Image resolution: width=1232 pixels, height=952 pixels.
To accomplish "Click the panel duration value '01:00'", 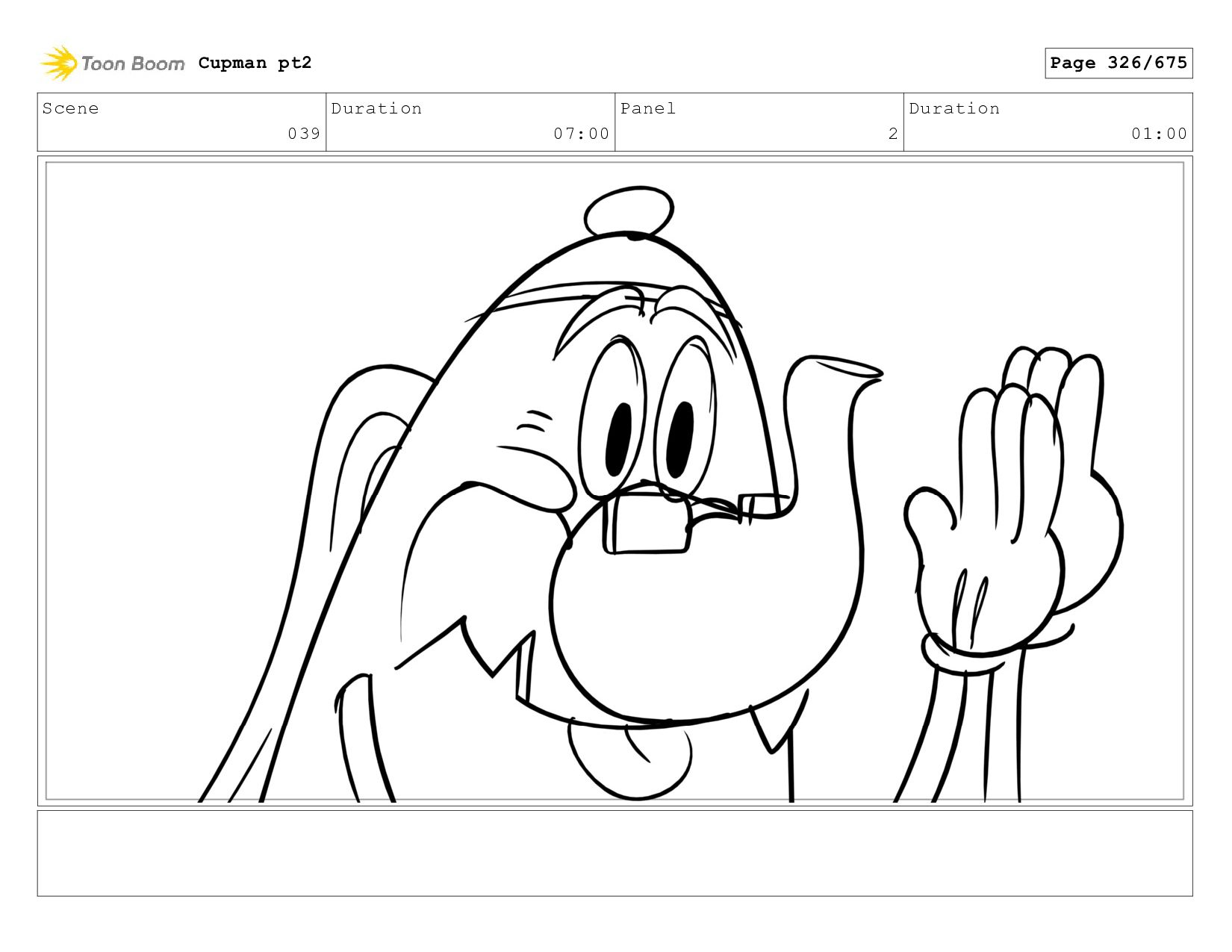I will [x=1159, y=134].
